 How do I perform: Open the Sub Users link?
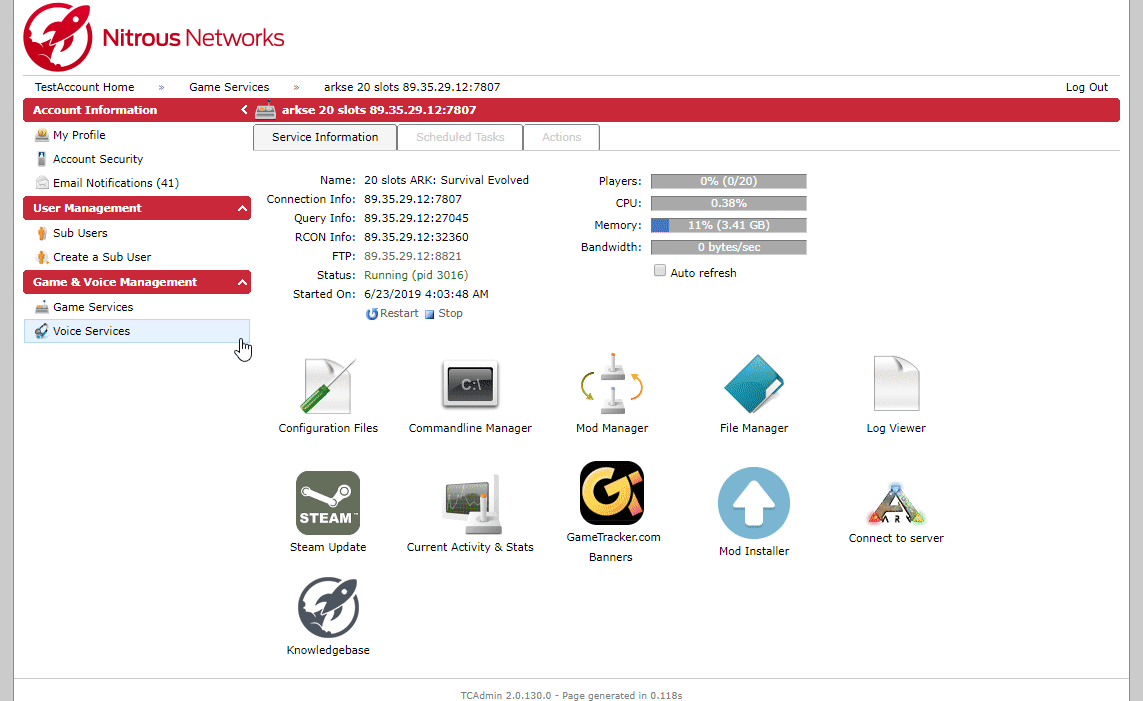coord(80,233)
